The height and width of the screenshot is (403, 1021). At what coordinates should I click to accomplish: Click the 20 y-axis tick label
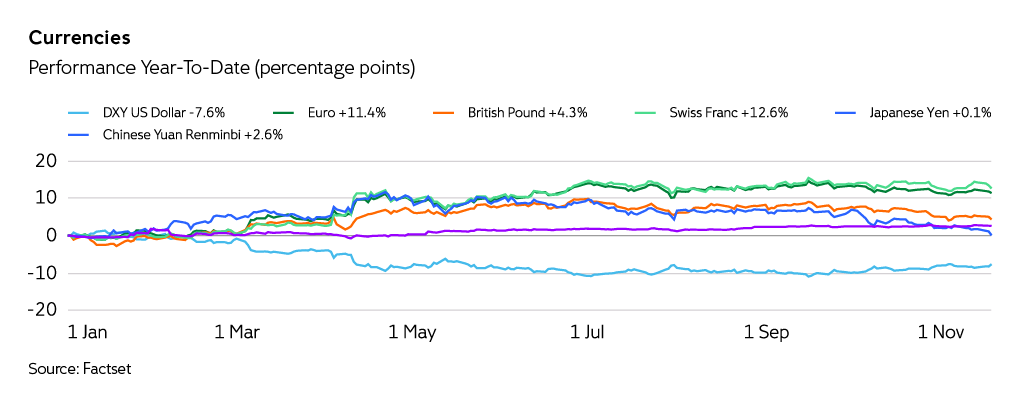click(x=46, y=161)
